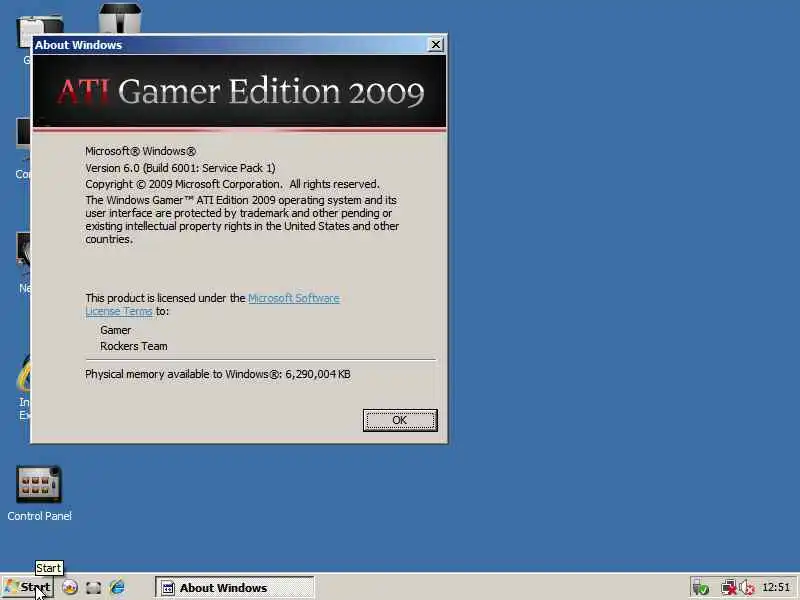The image size is (800, 600).
Task: Click the disconnected network tray icon
Action: click(x=728, y=588)
